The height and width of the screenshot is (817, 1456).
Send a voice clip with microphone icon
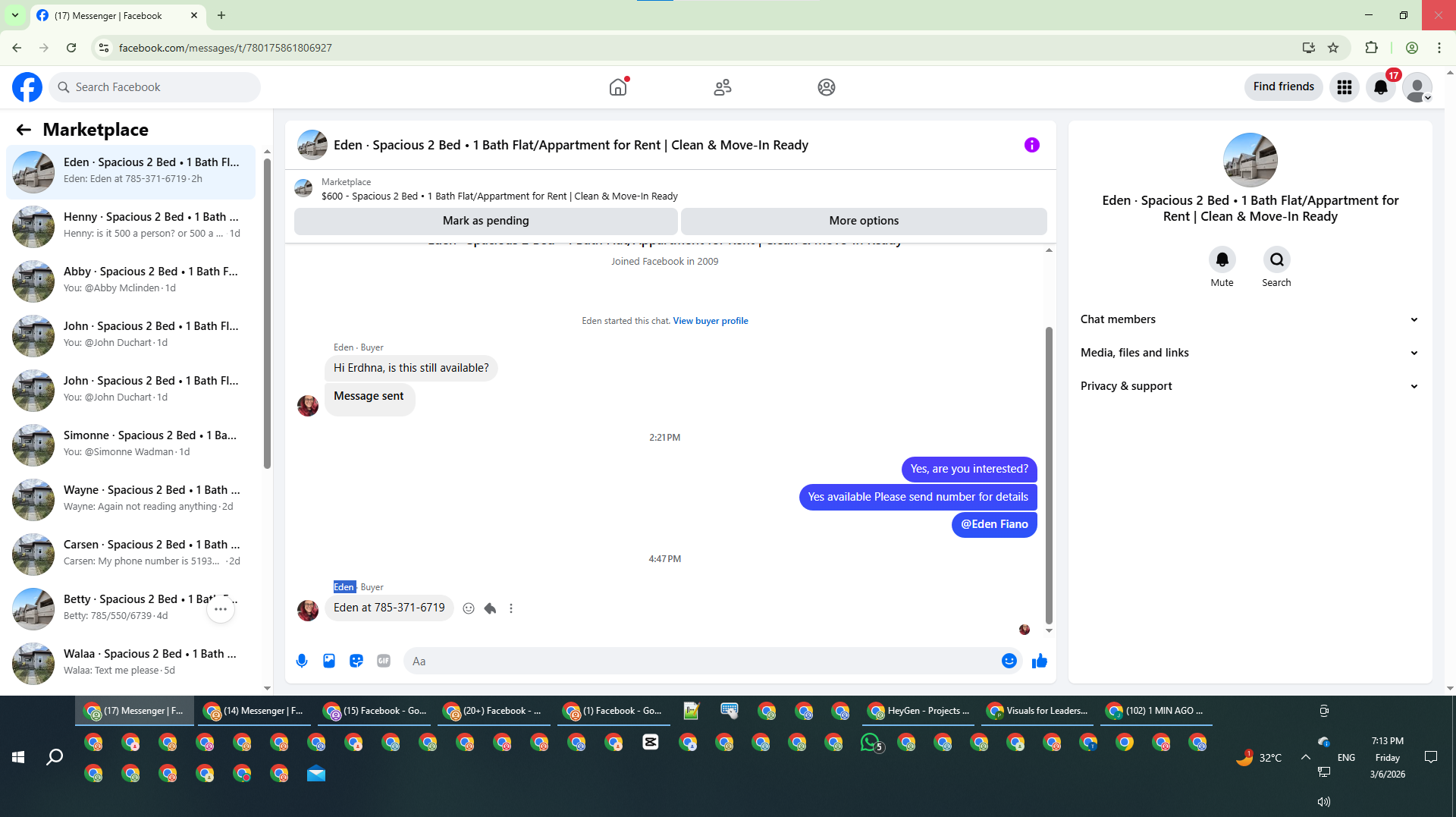(302, 661)
